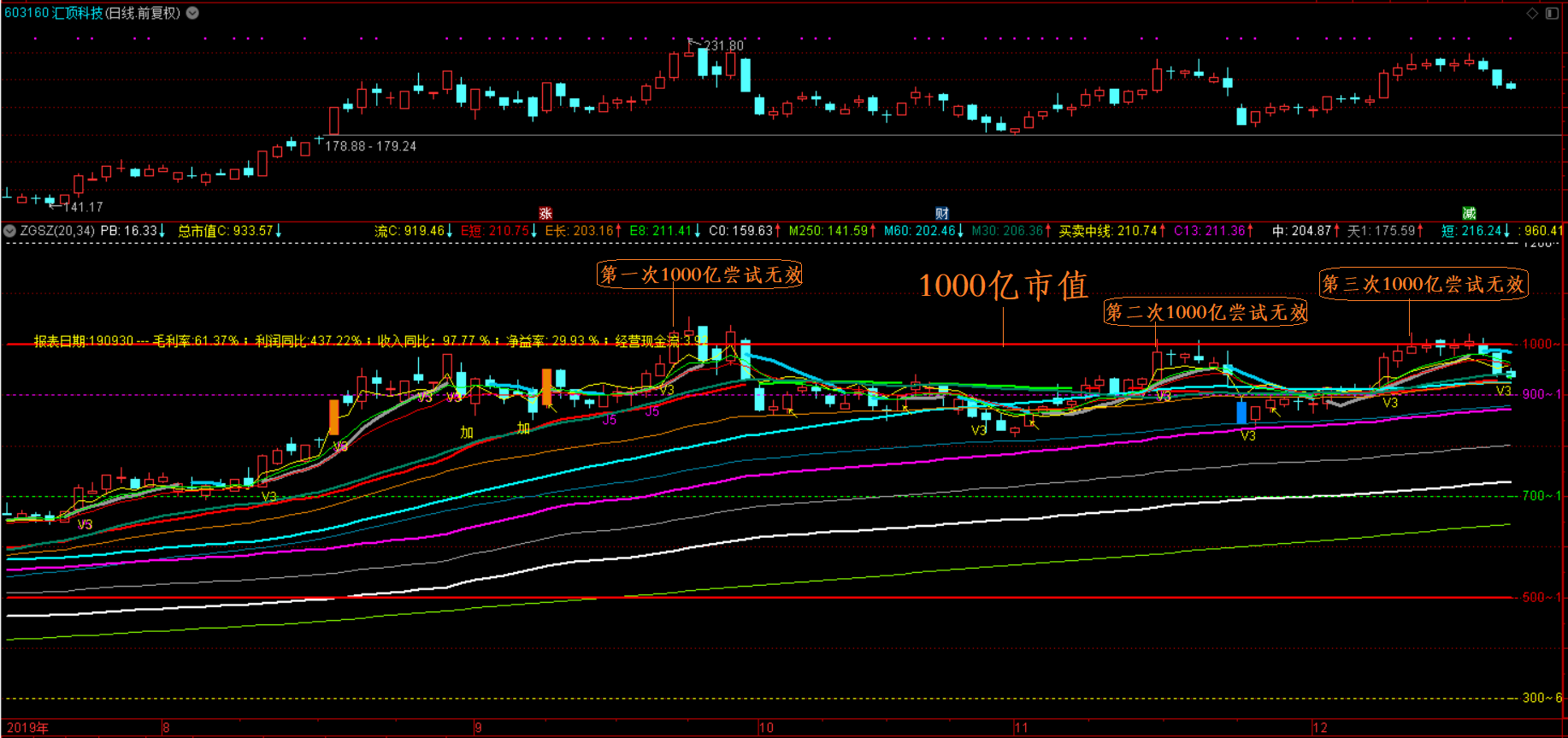Click the 178.88 - 179.24 gap label

(x=371, y=146)
